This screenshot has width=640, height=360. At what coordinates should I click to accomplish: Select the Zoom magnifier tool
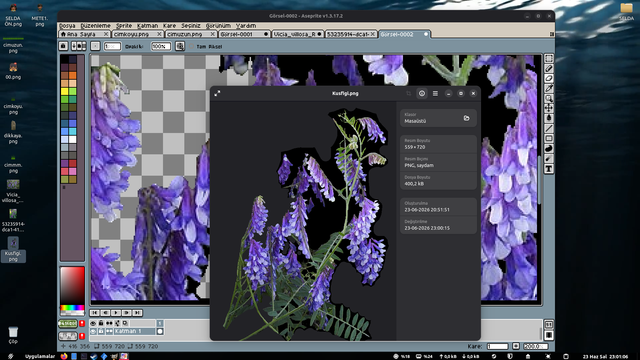click(549, 98)
